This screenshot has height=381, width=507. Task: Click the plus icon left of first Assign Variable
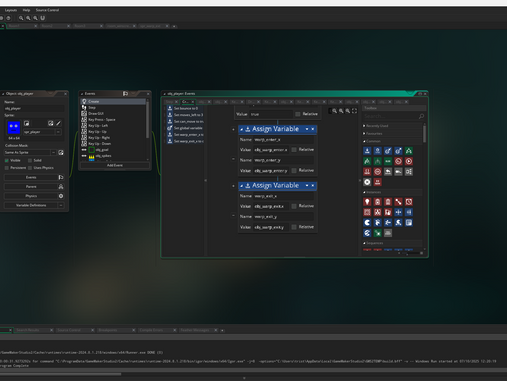point(233,129)
